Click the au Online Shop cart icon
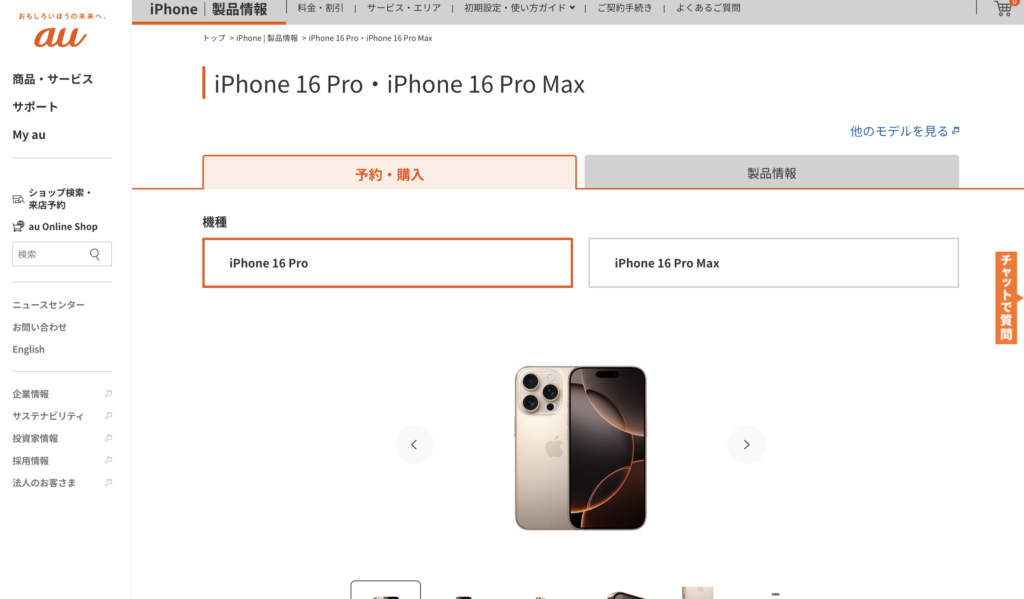Screen dimensions: 1024x599 coord(18,227)
